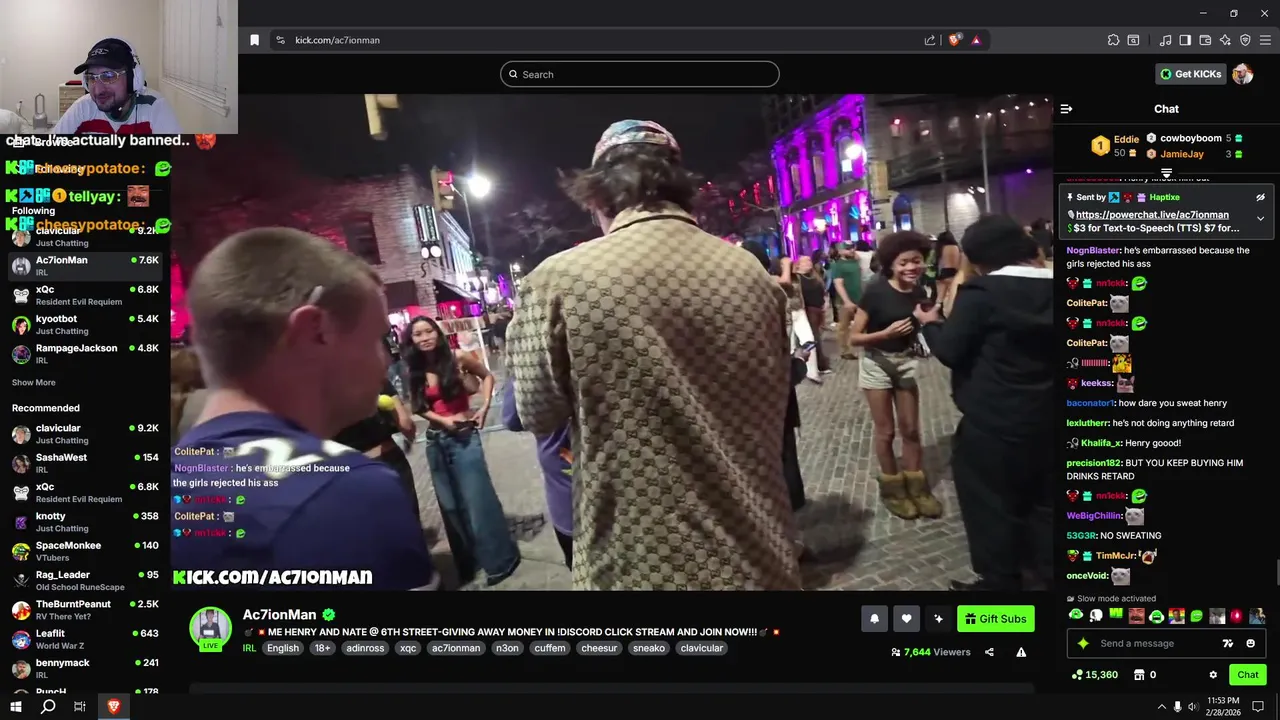
Task: Open browser extensions puzzle icon
Action: pyautogui.click(x=1113, y=40)
